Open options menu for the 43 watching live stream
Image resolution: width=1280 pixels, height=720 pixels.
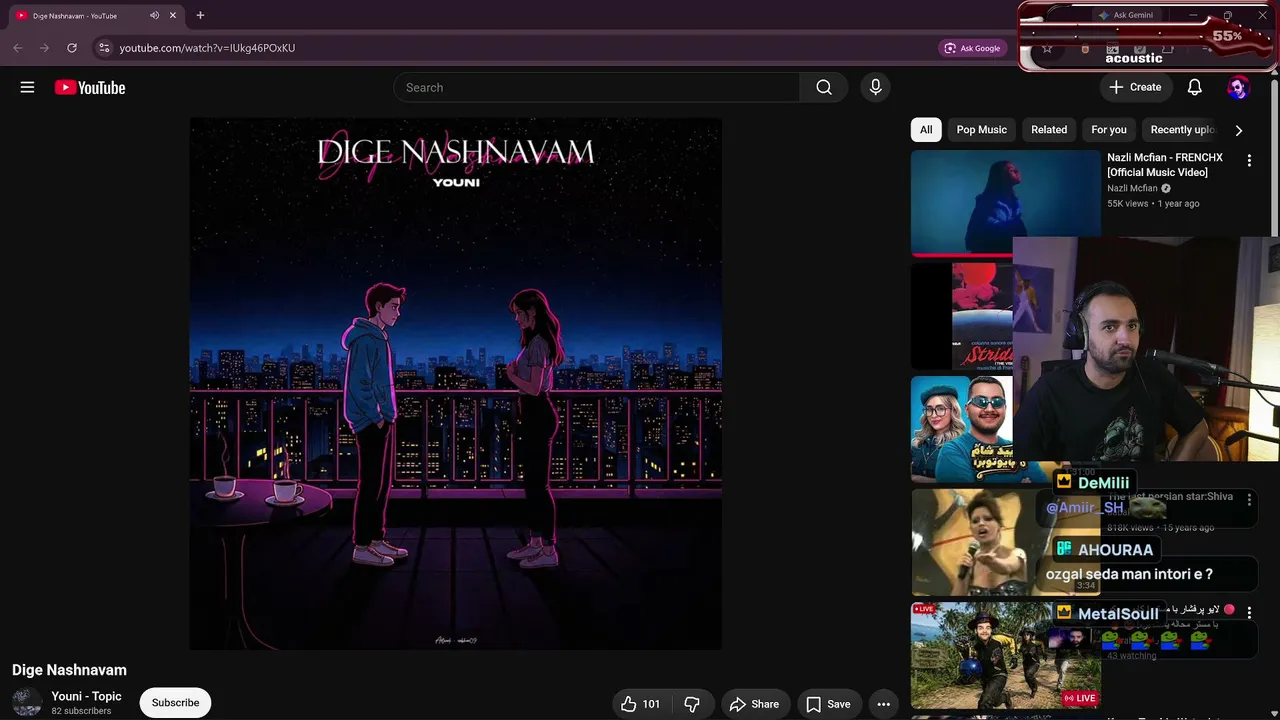click(1248, 611)
